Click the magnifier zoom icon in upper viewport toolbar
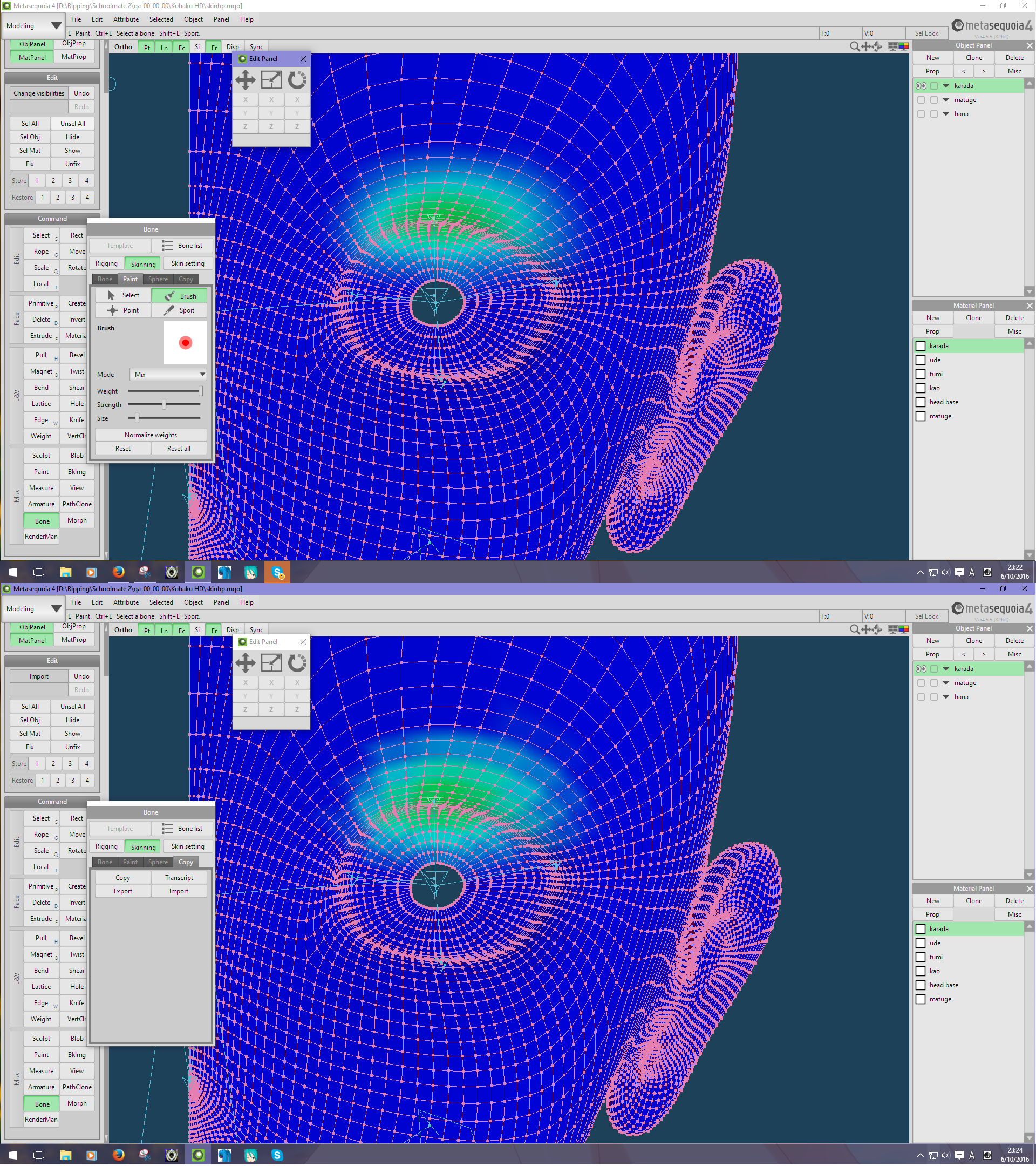Viewport: 1036px width, 1166px height. click(x=855, y=47)
